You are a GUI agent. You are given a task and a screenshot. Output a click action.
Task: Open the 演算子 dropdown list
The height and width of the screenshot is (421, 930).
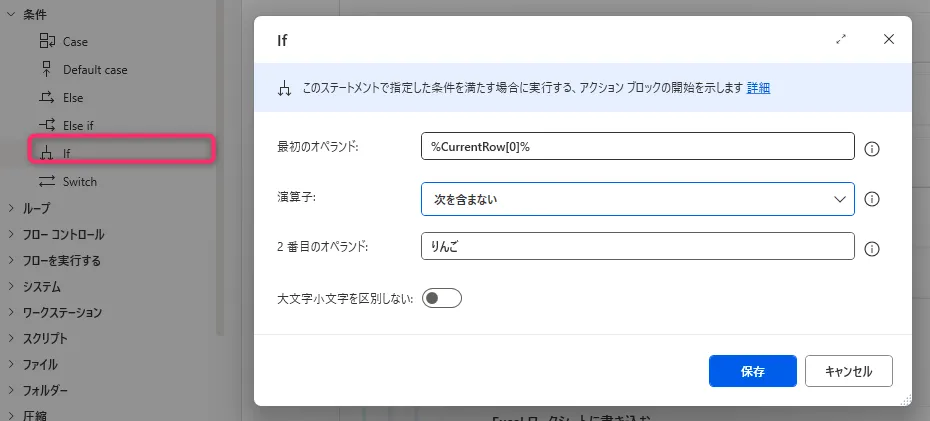[x=638, y=199]
